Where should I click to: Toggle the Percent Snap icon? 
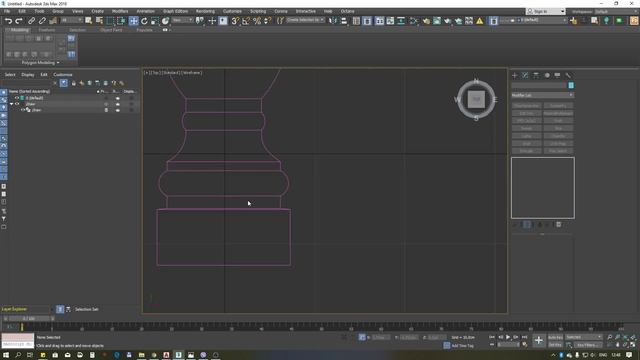pos(257,21)
